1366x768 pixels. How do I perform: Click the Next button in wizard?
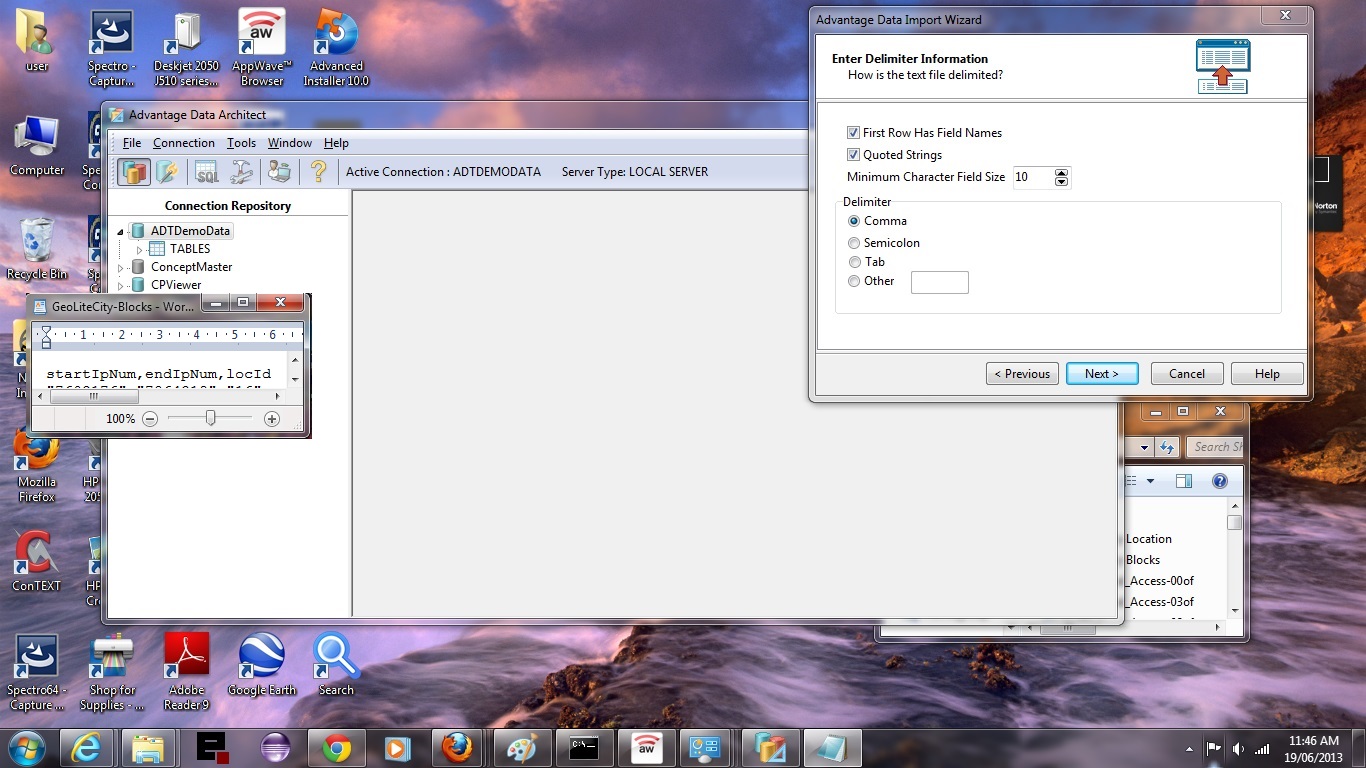1101,374
